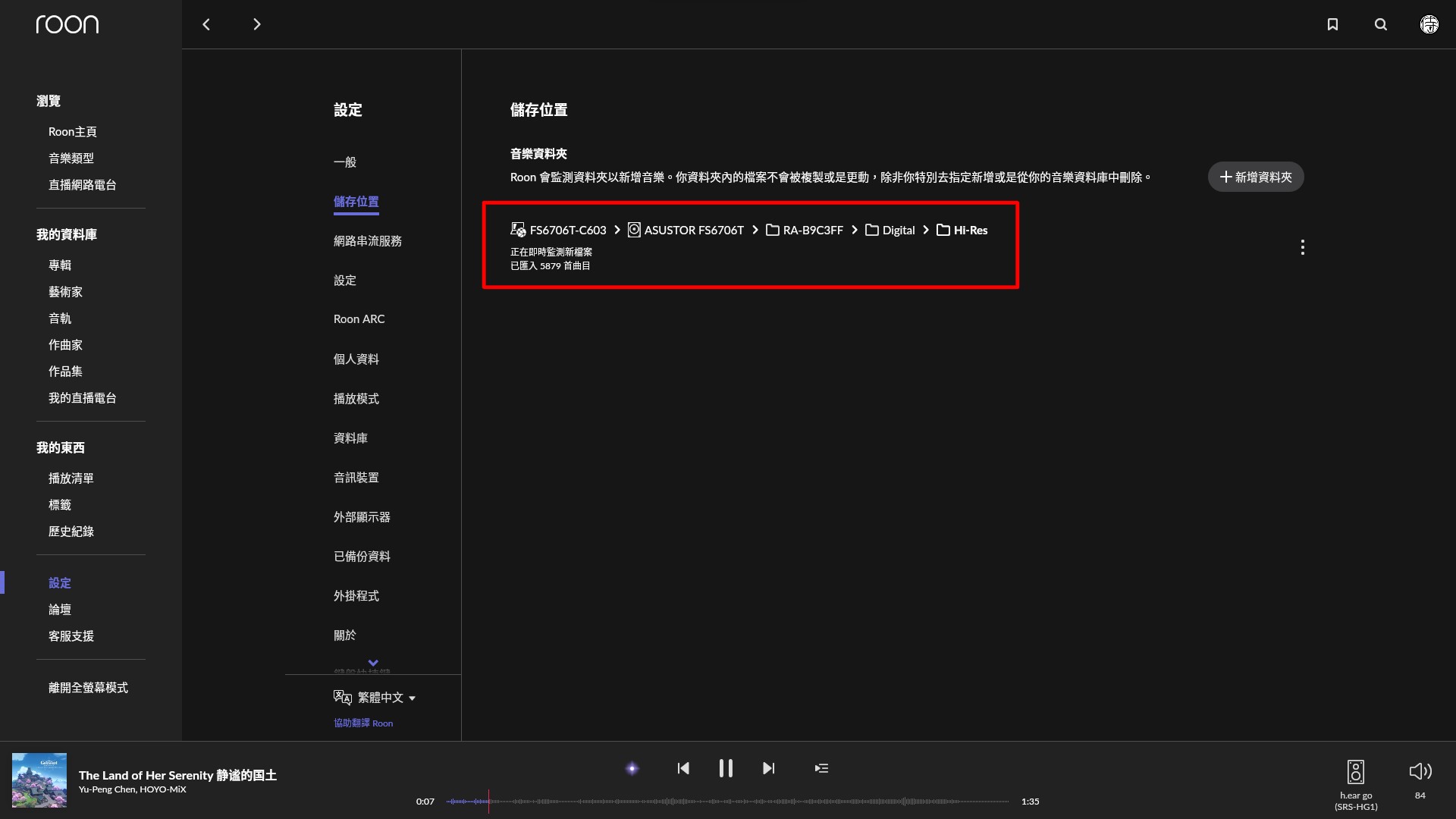Screen dimensions: 1456x819
Task: Open 音軌 in sidebar
Action: (x=60, y=318)
